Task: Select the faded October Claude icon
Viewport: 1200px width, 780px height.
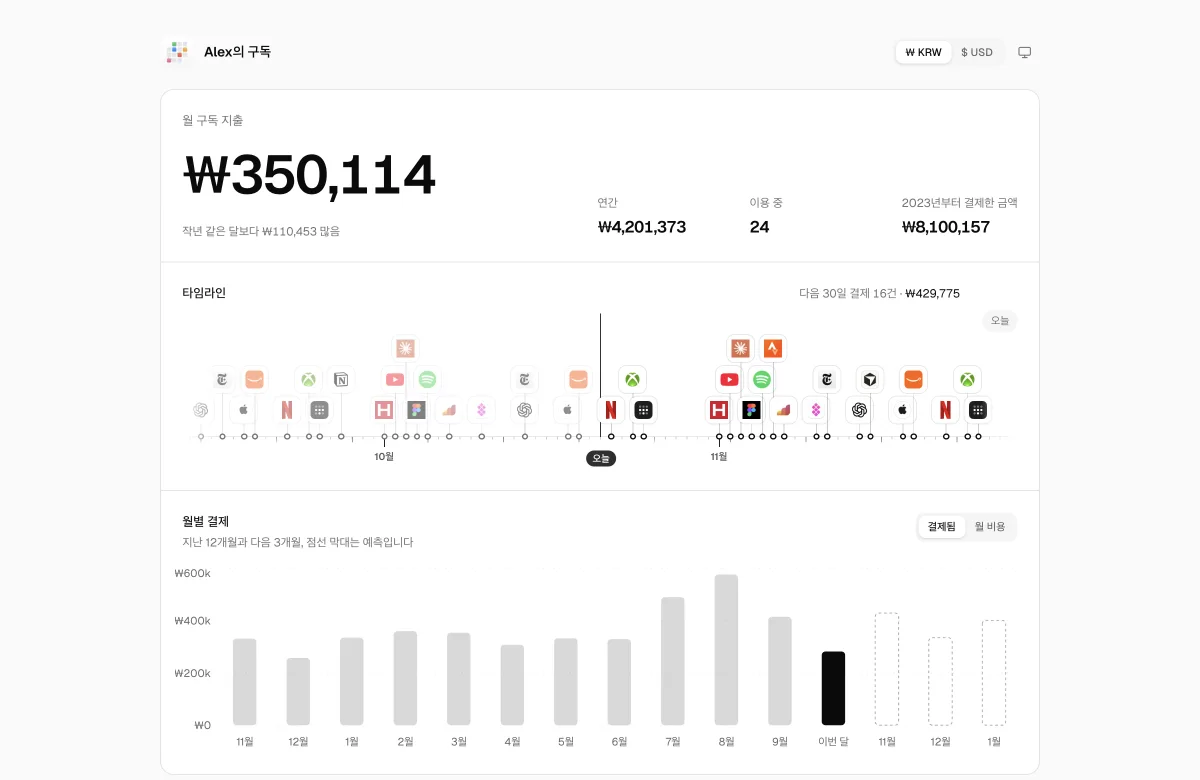Action: 405,348
